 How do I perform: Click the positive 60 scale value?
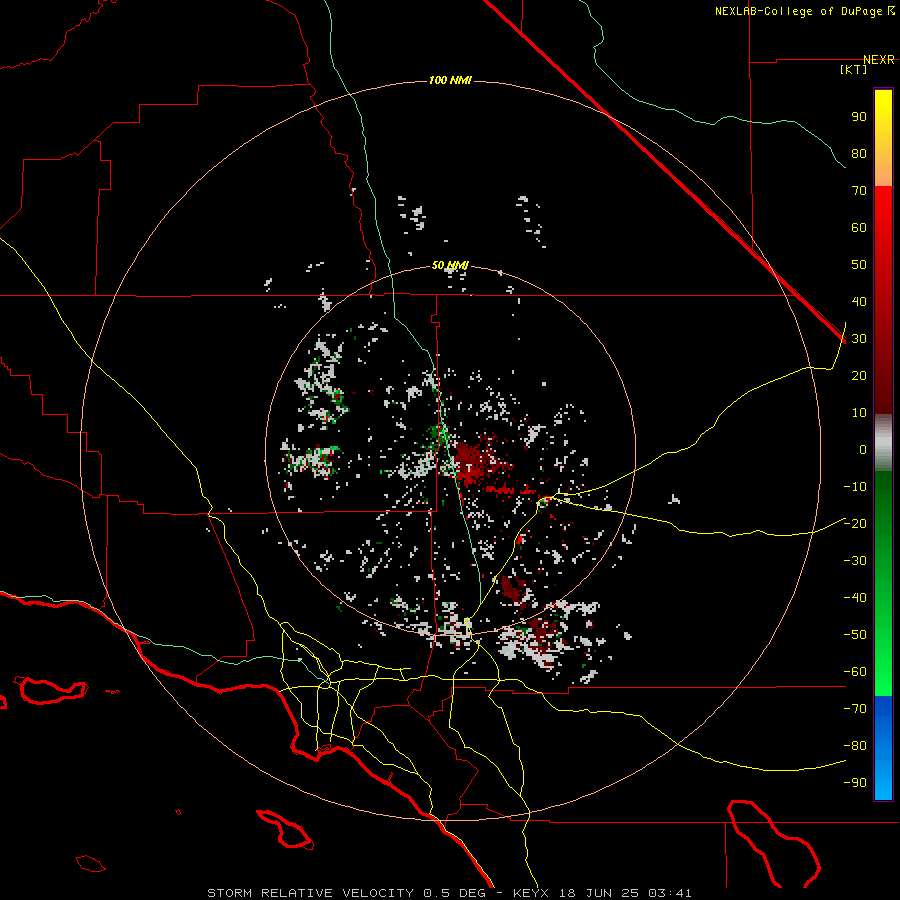click(859, 228)
